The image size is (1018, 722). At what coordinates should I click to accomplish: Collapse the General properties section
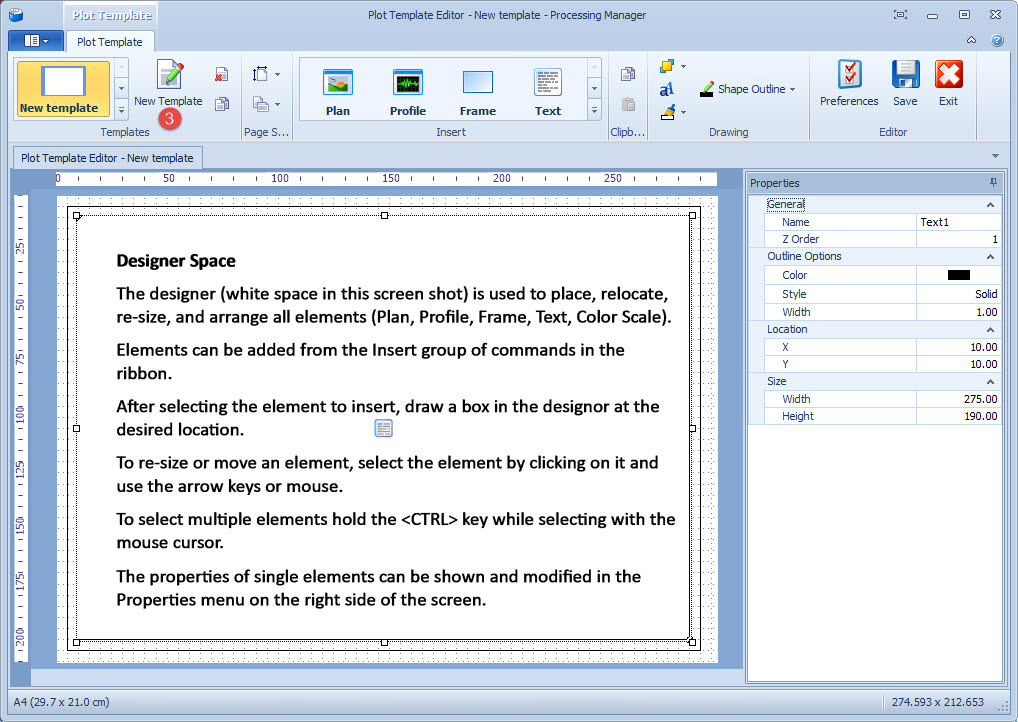point(990,205)
